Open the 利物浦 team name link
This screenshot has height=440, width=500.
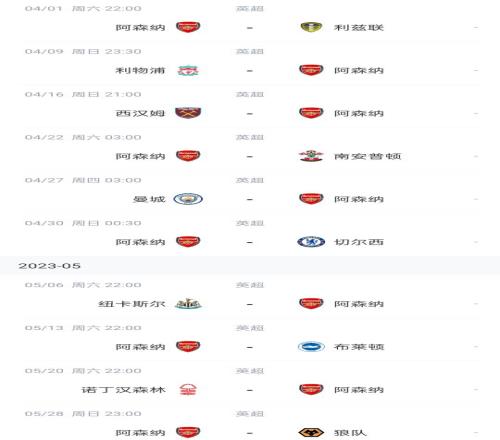click(x=140, y=70)
